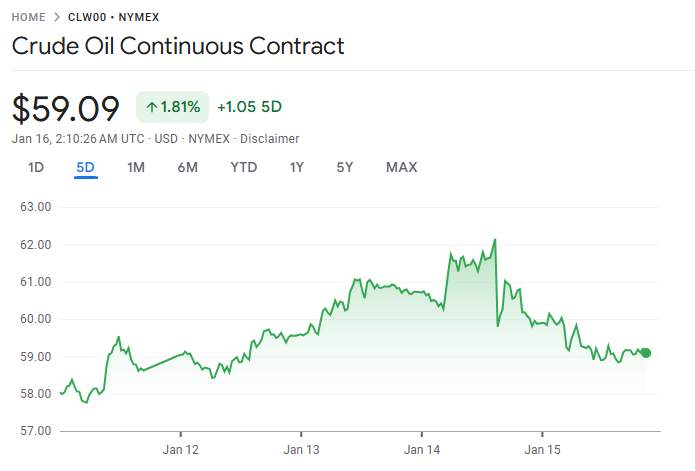Viewport: 695px width, 471px height.
Task: Show the 1M time range
Action: click(x=136, y=167)
